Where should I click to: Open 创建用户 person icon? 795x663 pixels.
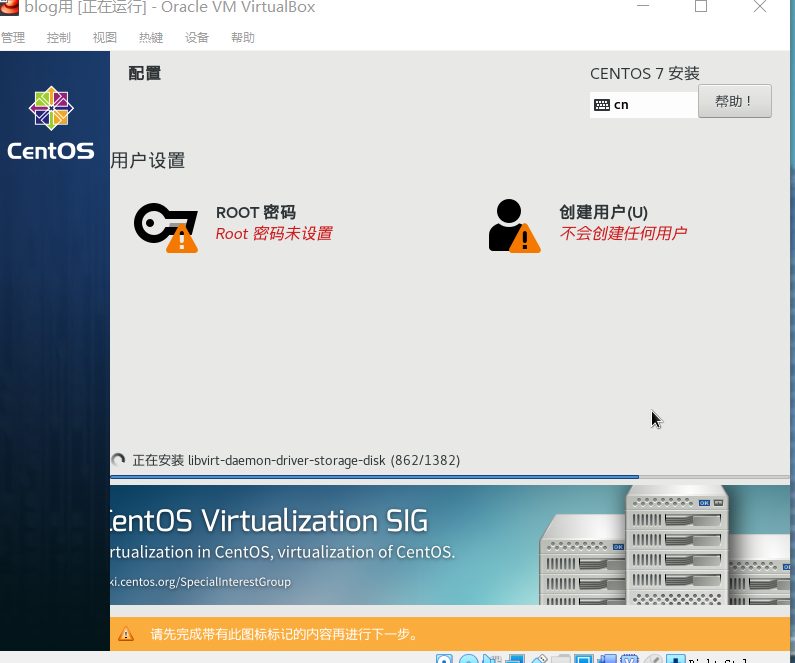(514, 226)
